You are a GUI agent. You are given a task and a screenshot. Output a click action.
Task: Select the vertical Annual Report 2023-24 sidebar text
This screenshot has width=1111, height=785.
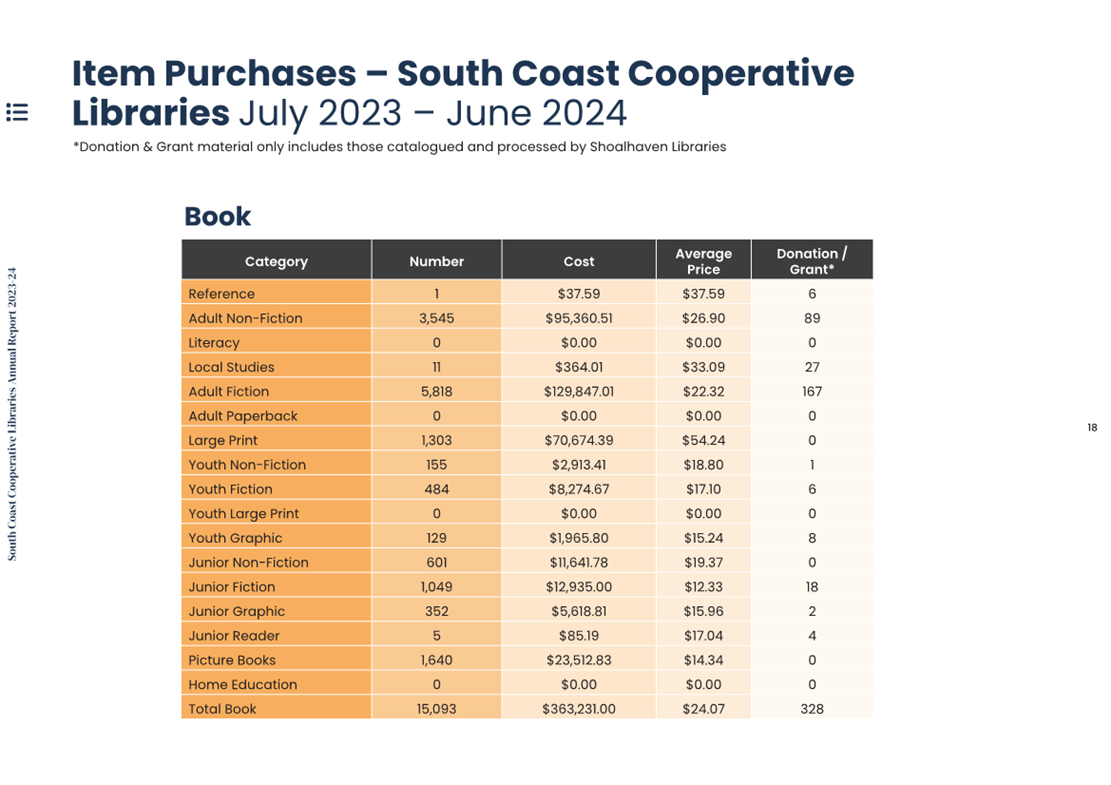(12, 414)
